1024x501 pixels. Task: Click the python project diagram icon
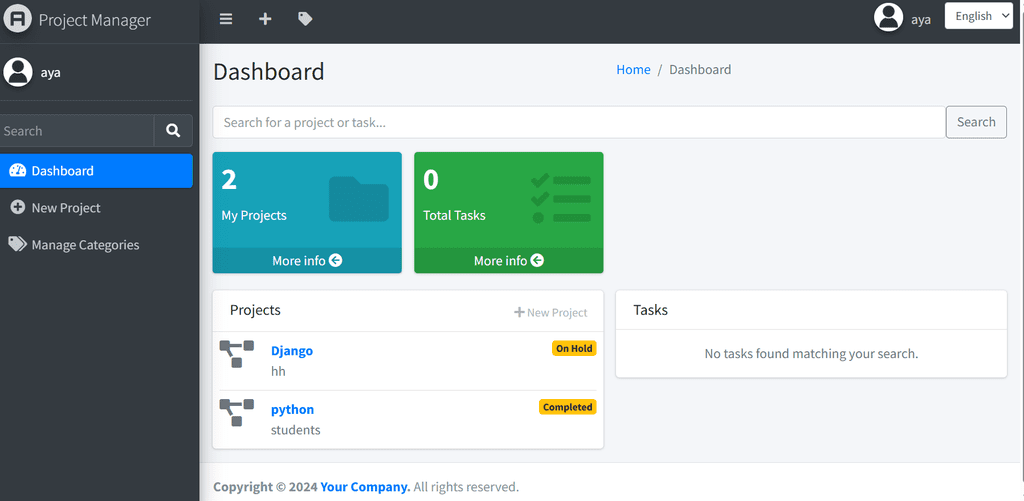tap(237, 412)
